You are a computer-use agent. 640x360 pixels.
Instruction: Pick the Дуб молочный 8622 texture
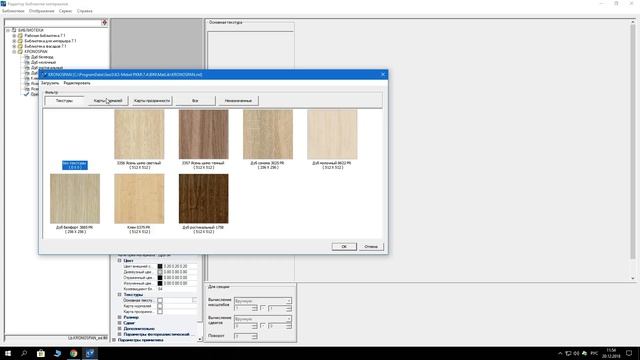click(332, 134)
